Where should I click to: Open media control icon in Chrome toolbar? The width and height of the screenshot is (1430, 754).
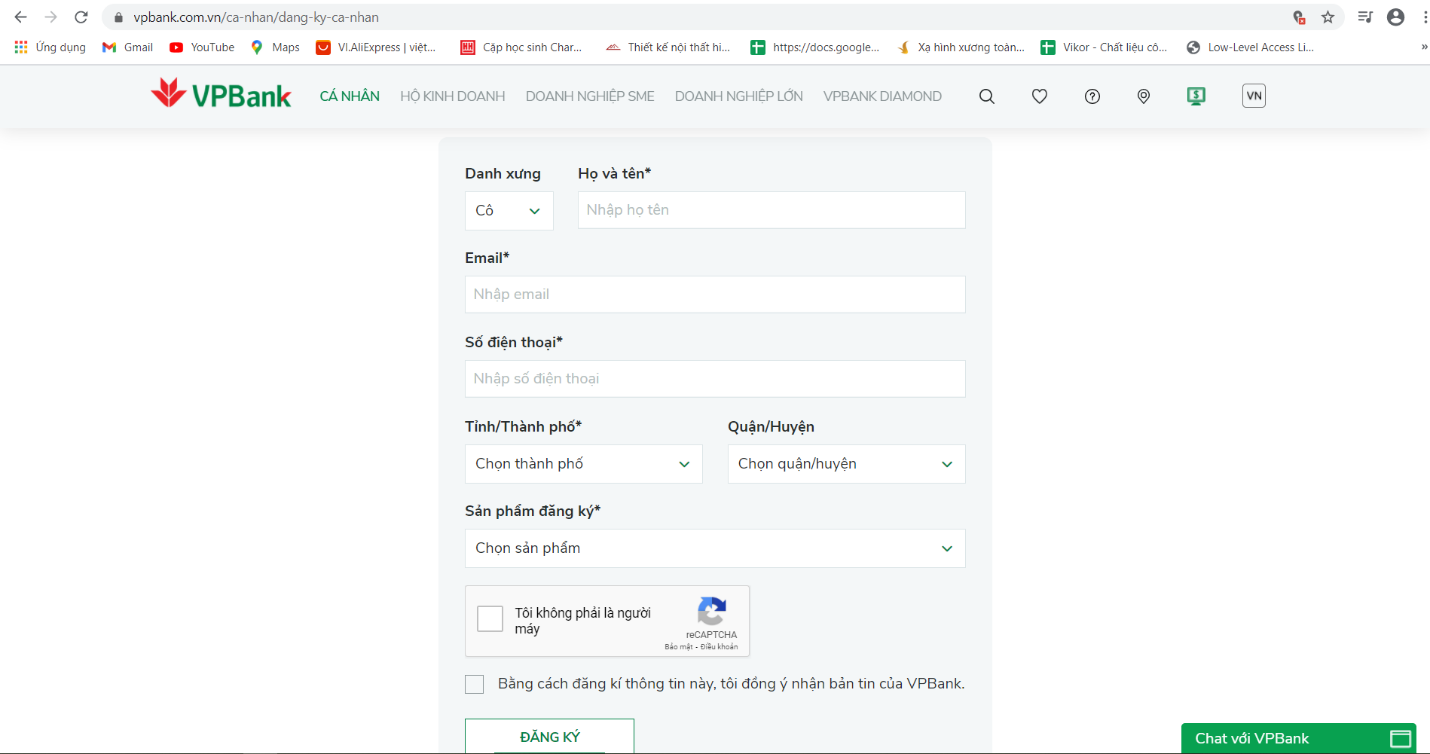click(1366, 17)
